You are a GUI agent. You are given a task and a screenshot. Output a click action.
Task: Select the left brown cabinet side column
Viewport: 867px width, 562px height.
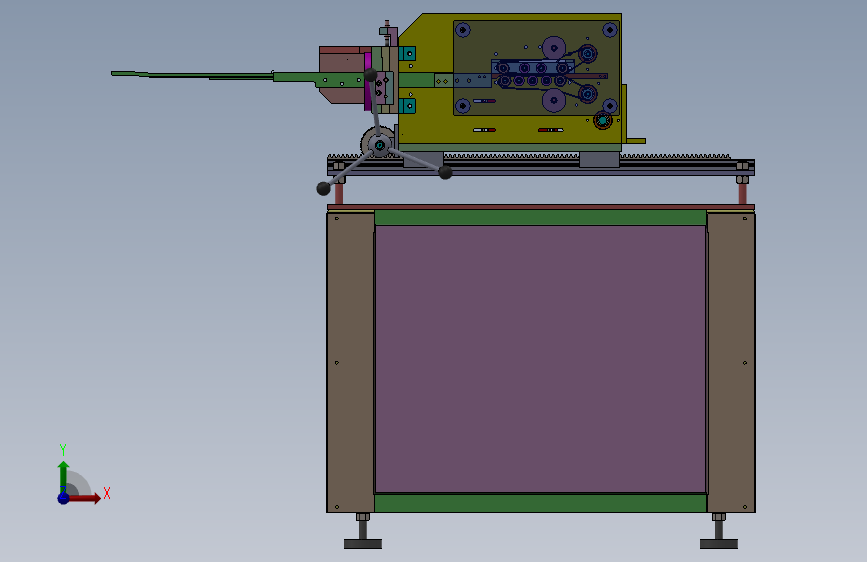(351, 362)
